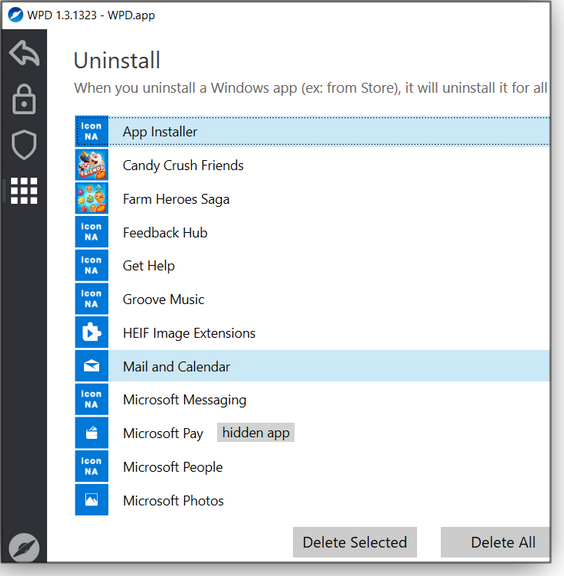Click the Microsoft Photos picture icon

(x=92, y=500)
